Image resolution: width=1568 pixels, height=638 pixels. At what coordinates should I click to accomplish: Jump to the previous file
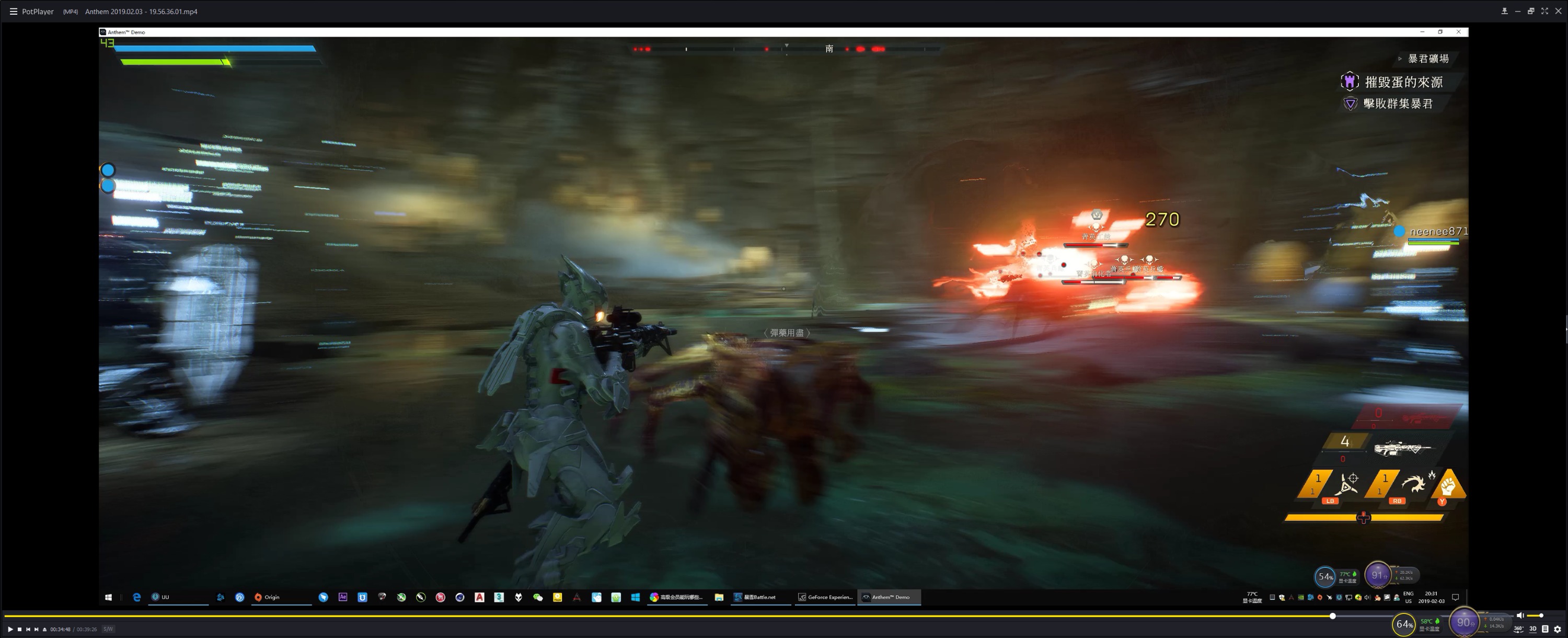(x=28, y=629)
